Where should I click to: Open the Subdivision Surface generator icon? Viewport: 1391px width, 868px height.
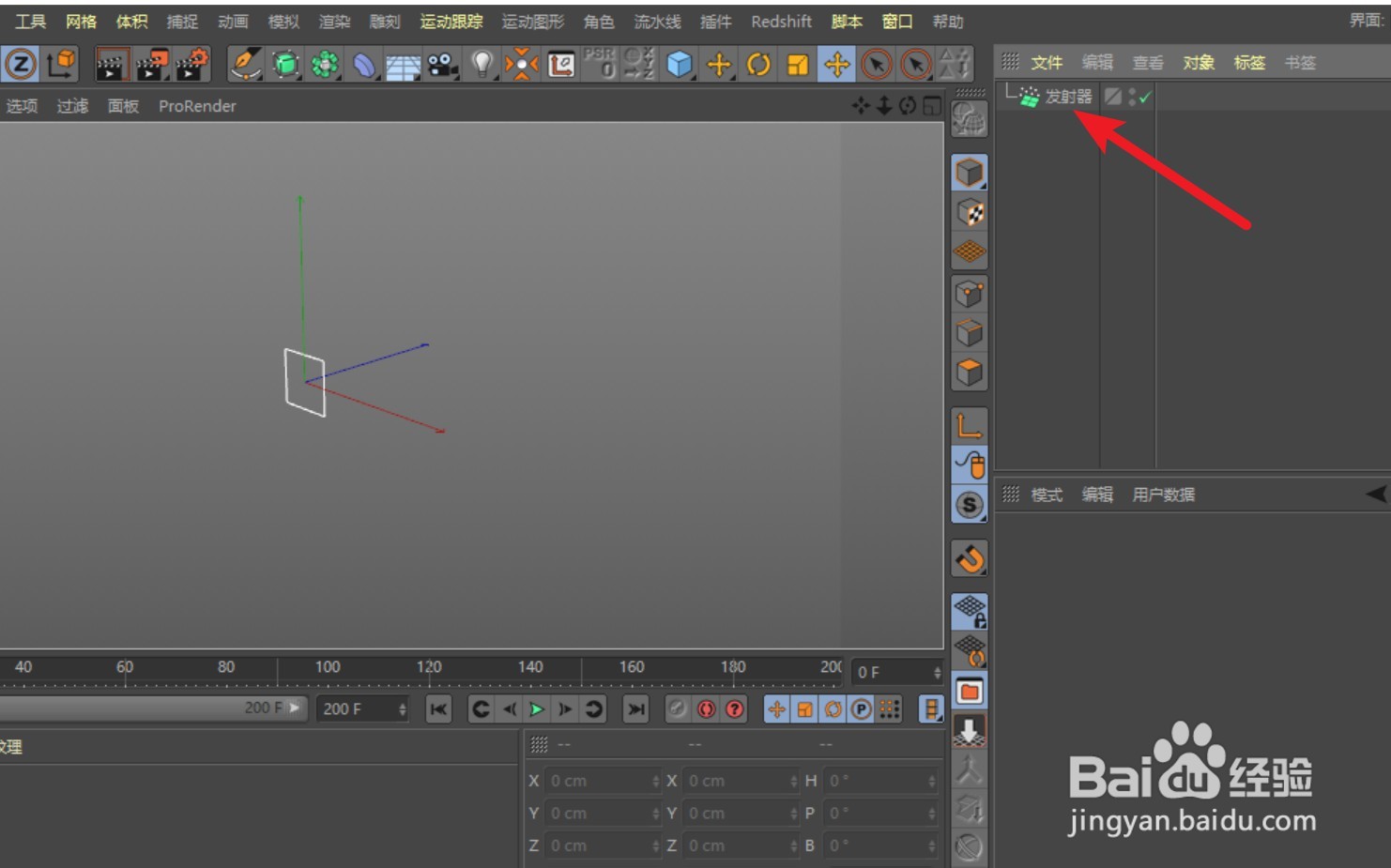coord(285,64)
